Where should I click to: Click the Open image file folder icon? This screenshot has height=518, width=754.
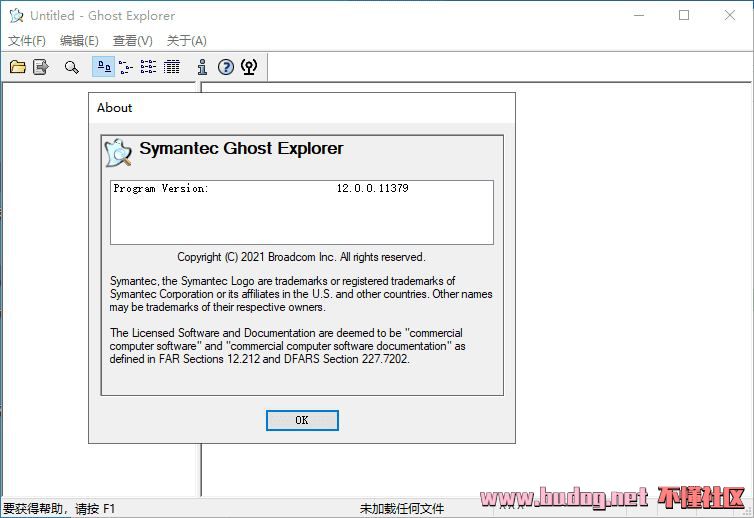(17, 67)
